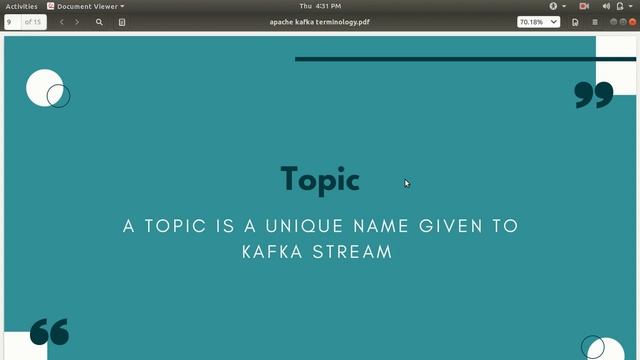This screenshot has height=360, width=640.
Task: Click the 'KAFKA STREAM' text
Action: [x=317, y=252]
